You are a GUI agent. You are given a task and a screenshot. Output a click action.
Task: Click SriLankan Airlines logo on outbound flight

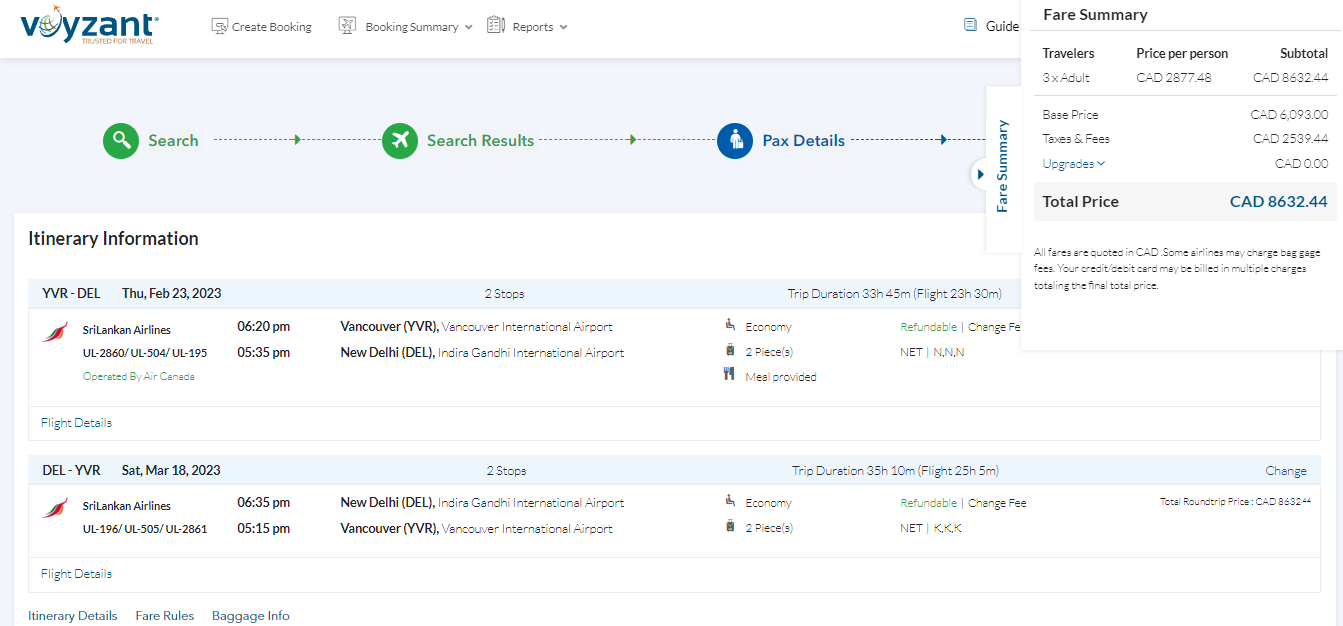55,332
